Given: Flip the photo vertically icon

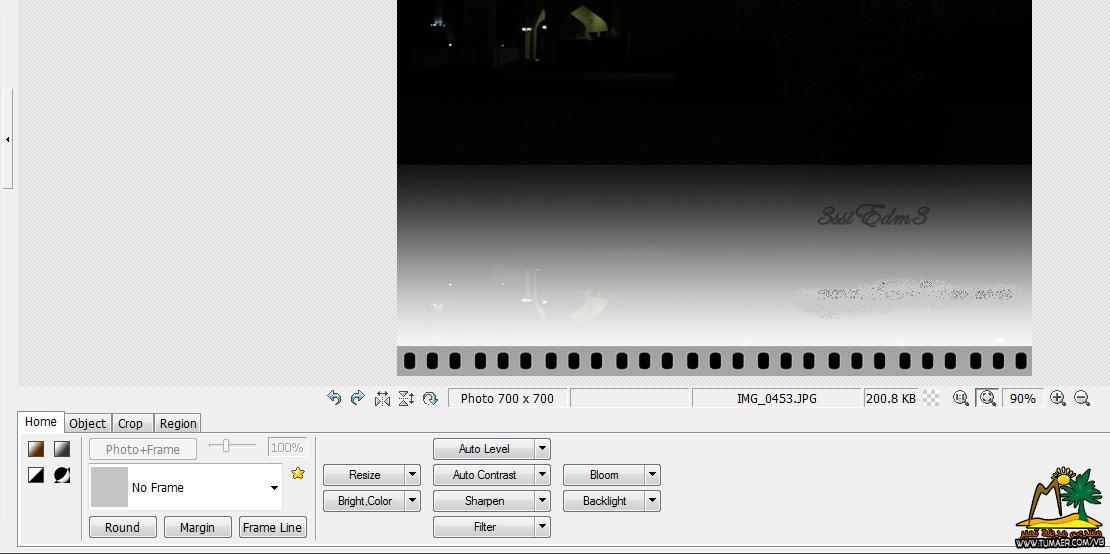Looking at the screenshot, I should coord(406,398).
